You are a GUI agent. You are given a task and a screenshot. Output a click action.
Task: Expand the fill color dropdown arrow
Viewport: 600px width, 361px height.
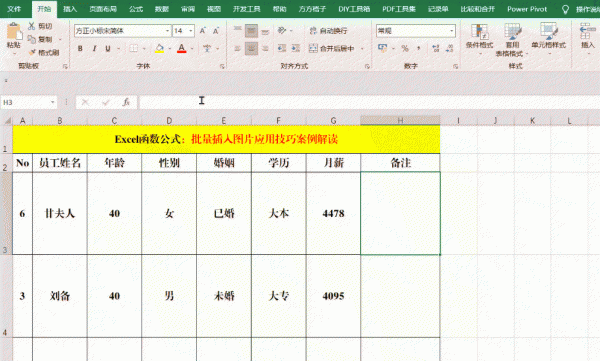[170, 49]
